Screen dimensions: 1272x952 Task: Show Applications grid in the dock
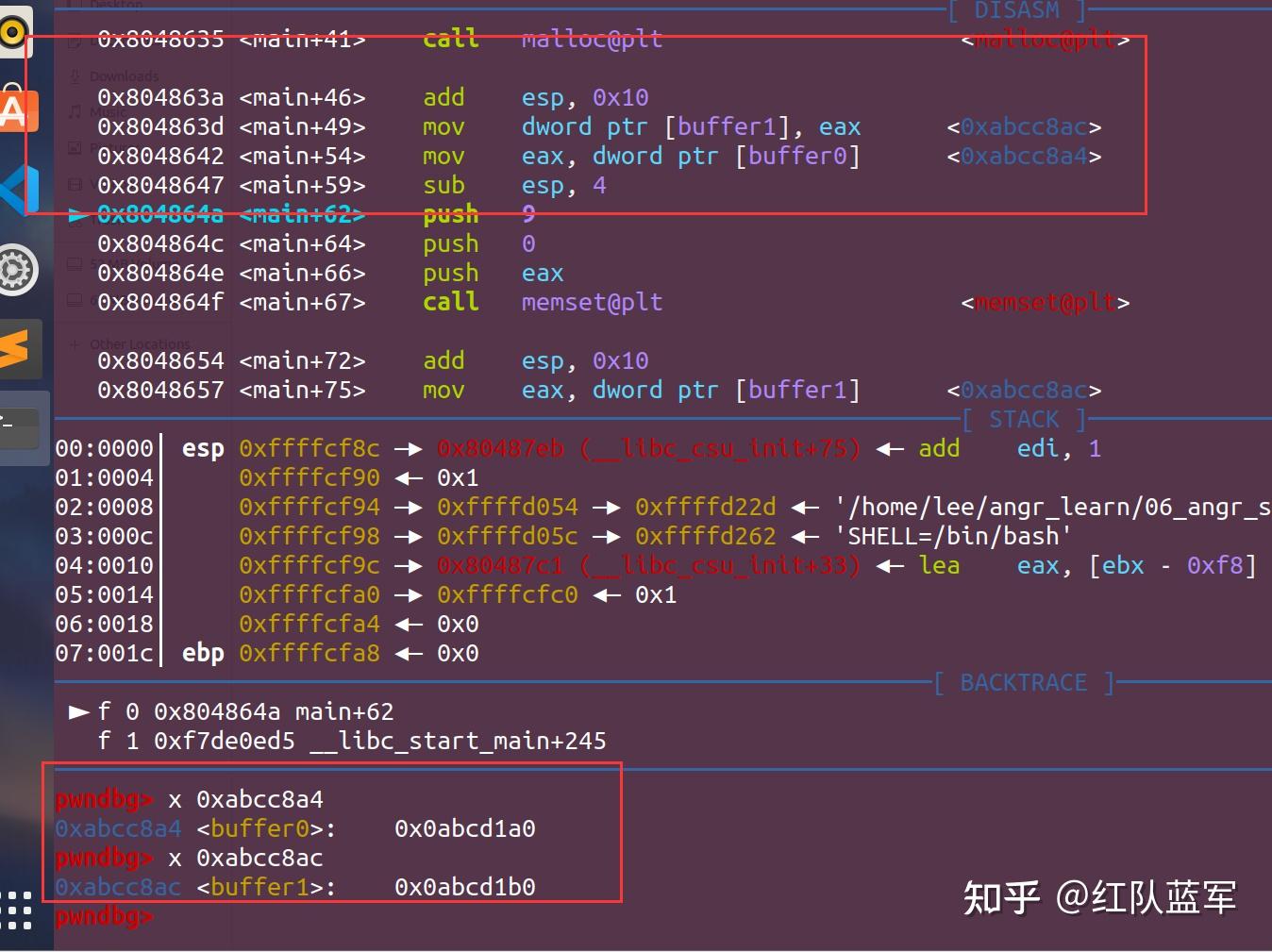coord(16,910)
